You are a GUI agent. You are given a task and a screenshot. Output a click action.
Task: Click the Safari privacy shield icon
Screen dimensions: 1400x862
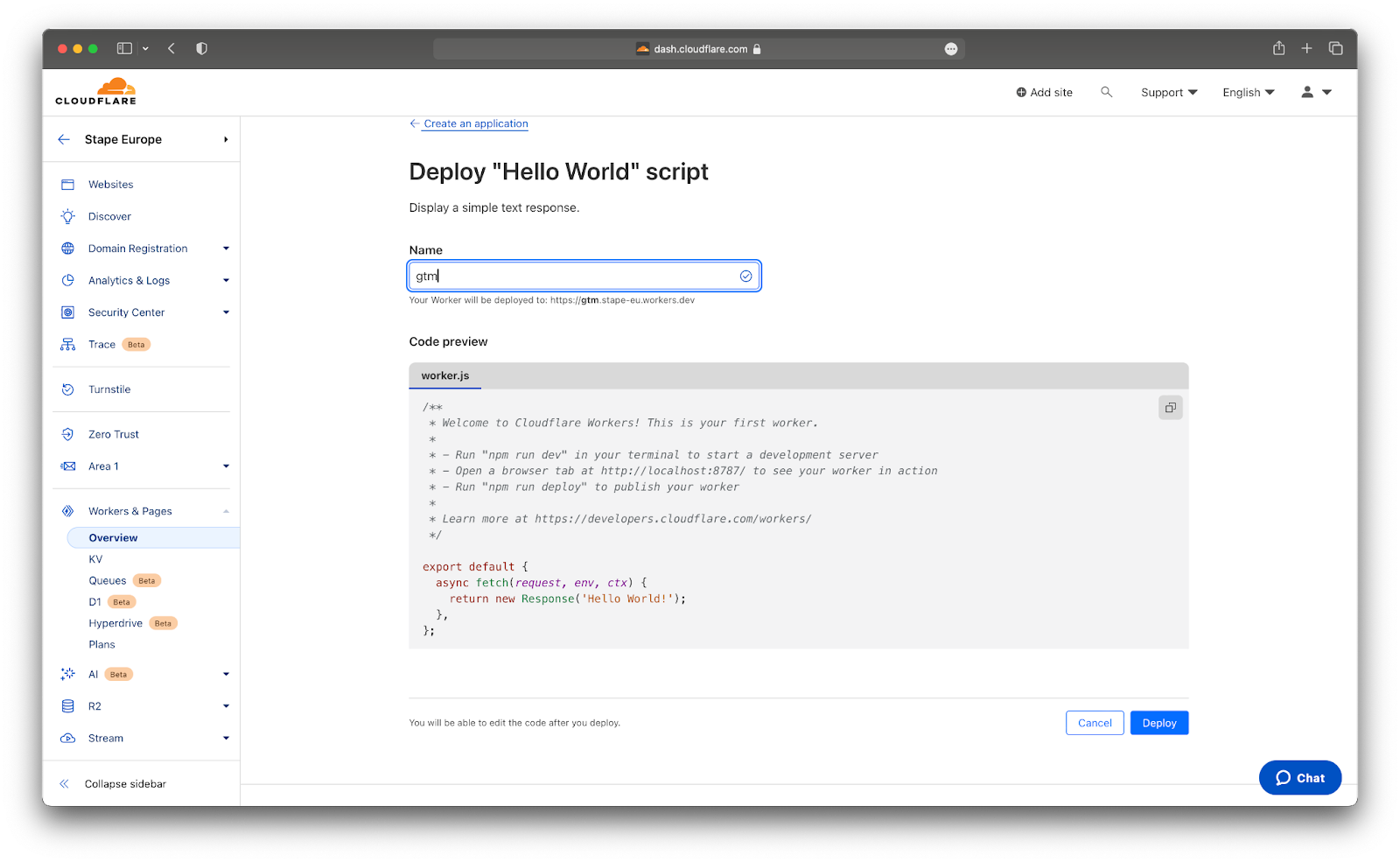tap(201, 48)
